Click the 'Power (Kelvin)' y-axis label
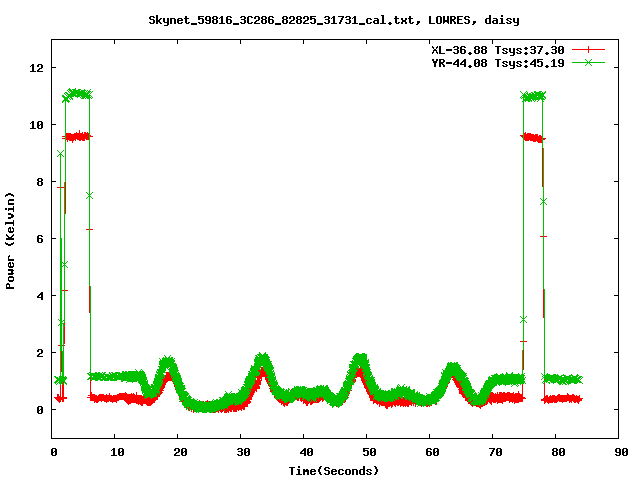640x480 pixels. coord(10,241)
